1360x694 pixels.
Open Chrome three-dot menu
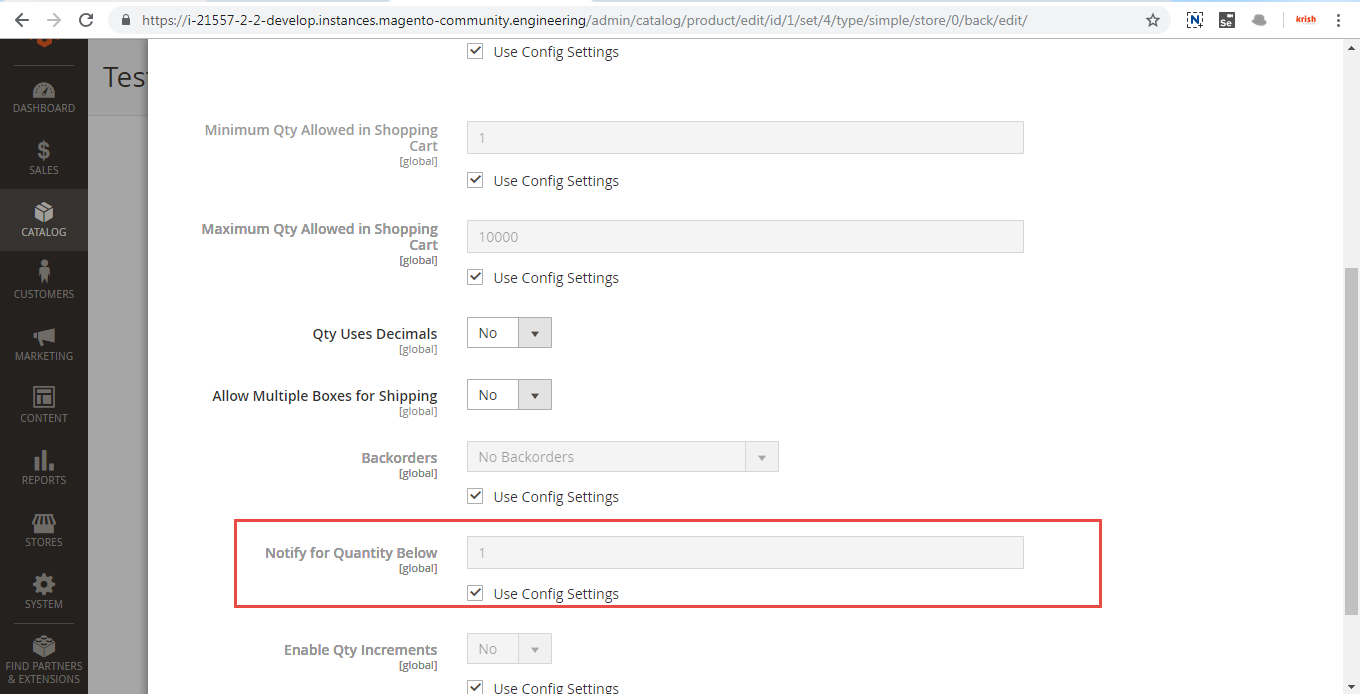pyautogui.click(x=1339, y=20)
